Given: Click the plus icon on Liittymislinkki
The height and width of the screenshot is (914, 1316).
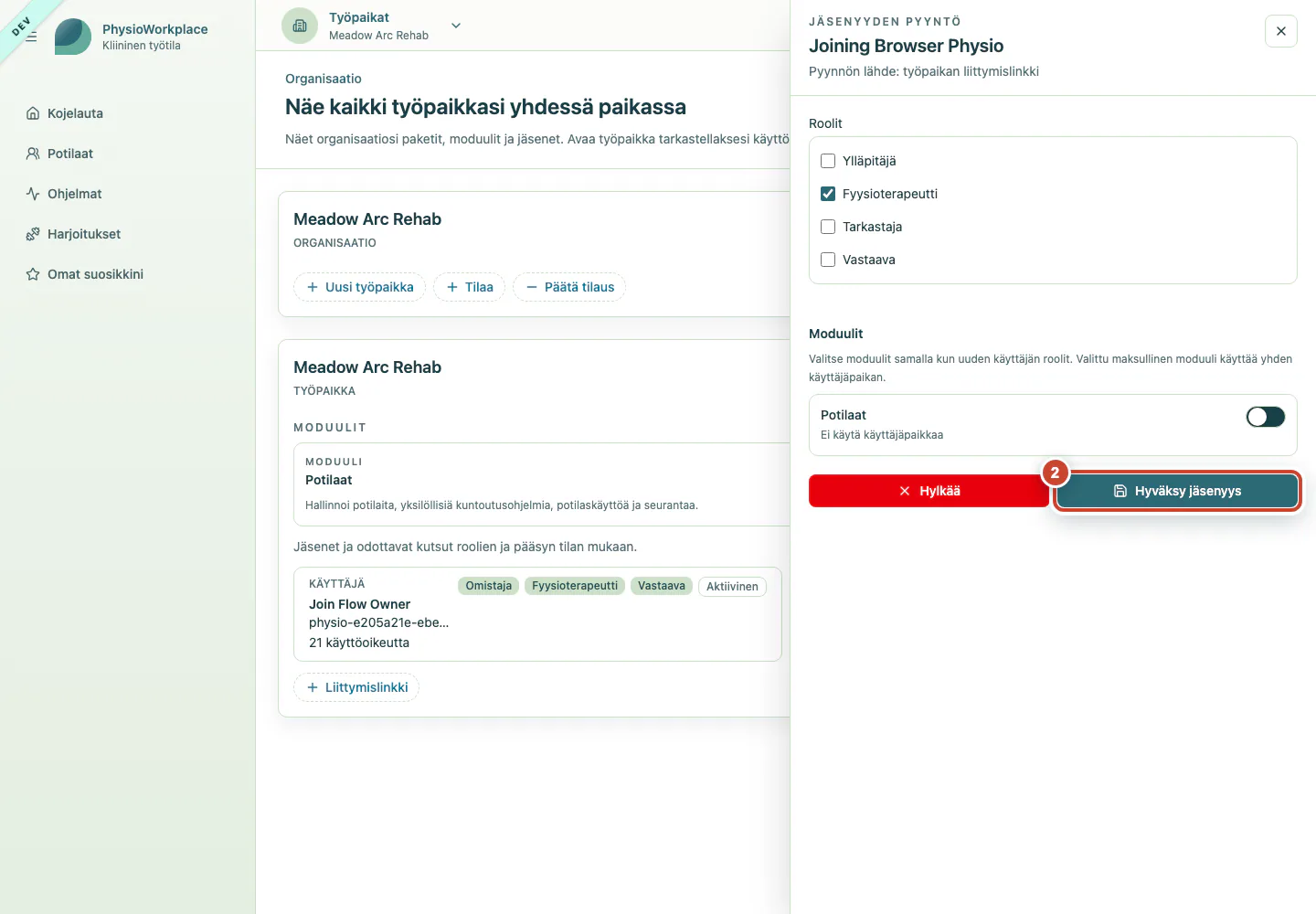Looking at the screenshot, I should (313, 687).
